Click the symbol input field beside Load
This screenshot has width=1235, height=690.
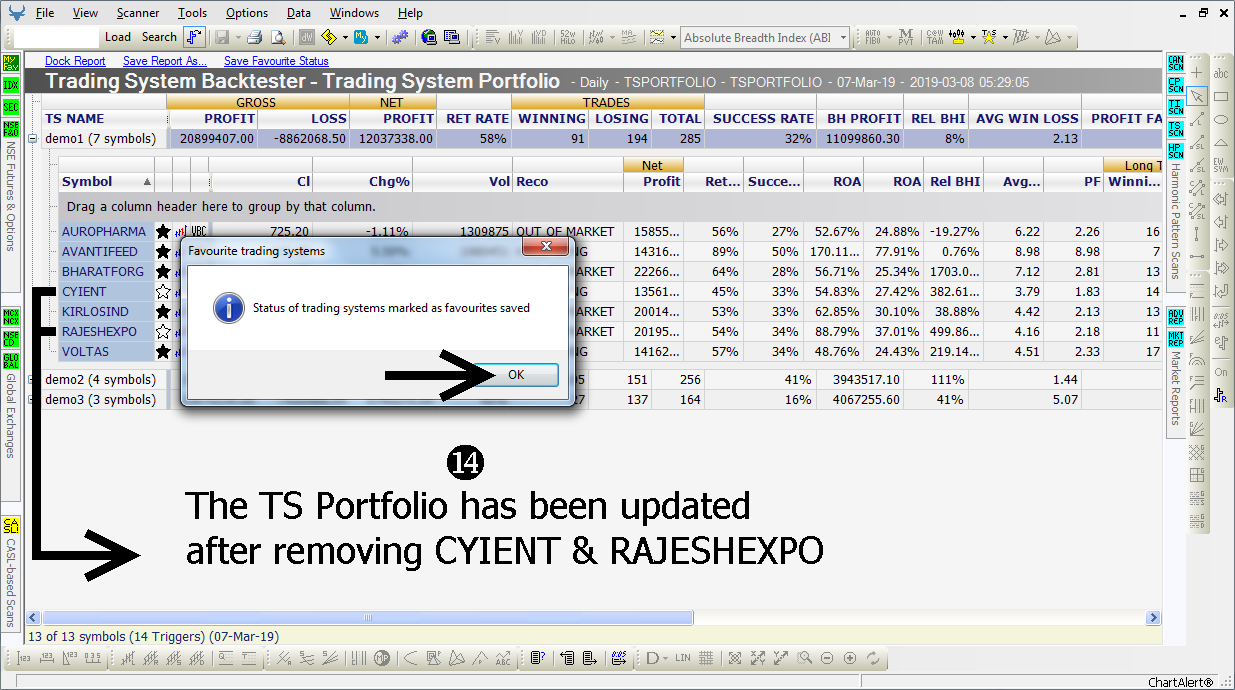pos(57,37)
